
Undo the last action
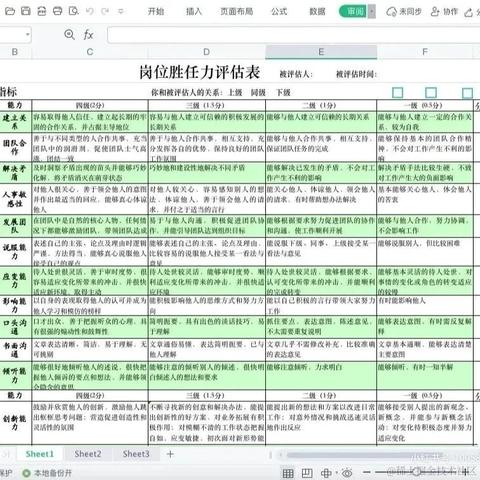(x=89, y=11)
